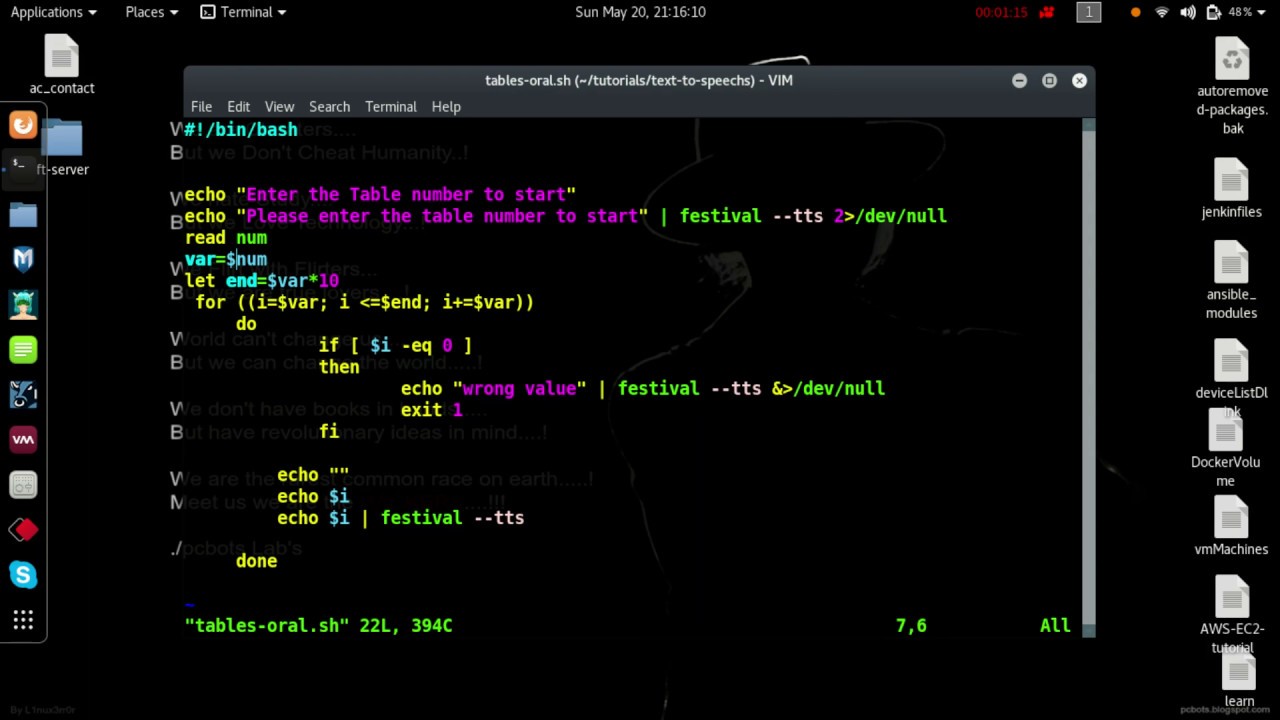Click the 'read num' line

tap(226, 238)
